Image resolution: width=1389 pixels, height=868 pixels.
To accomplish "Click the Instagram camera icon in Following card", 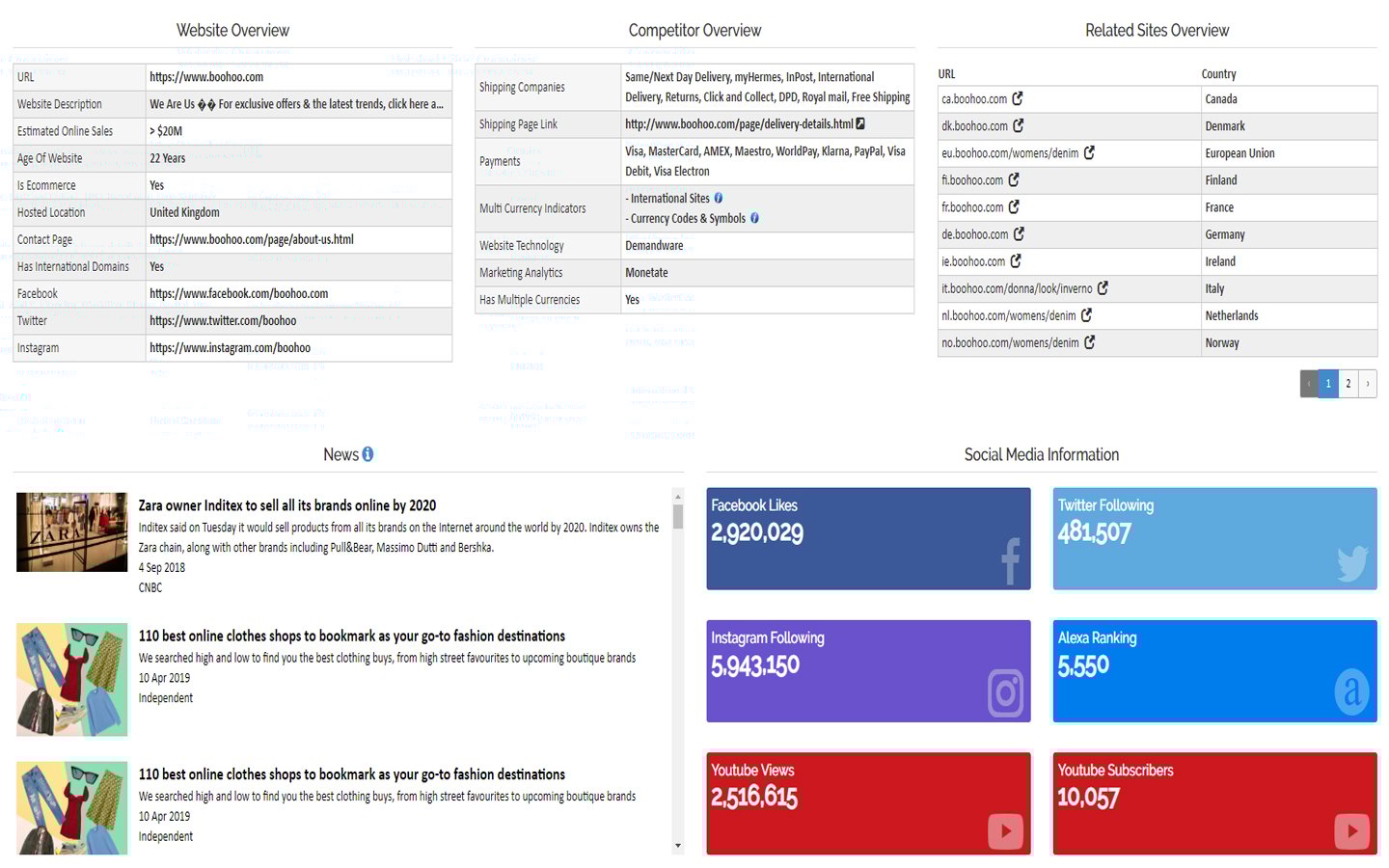I will pos(1005,692).
